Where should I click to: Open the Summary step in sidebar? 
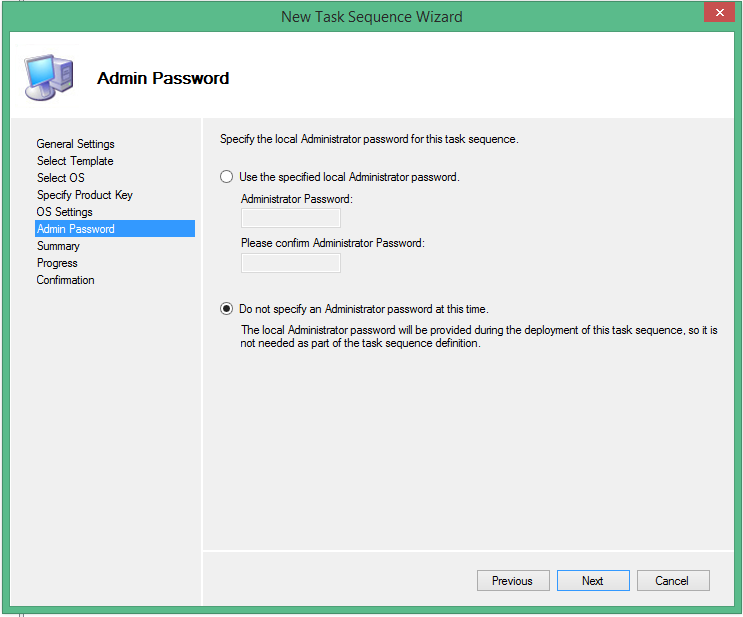58,246
